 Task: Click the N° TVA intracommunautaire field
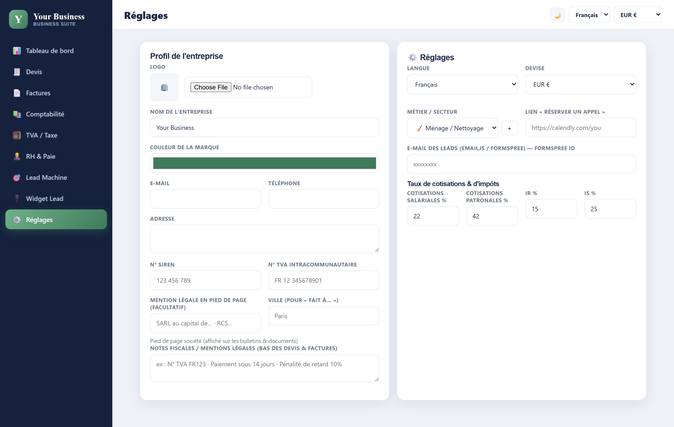pos(323,280)
